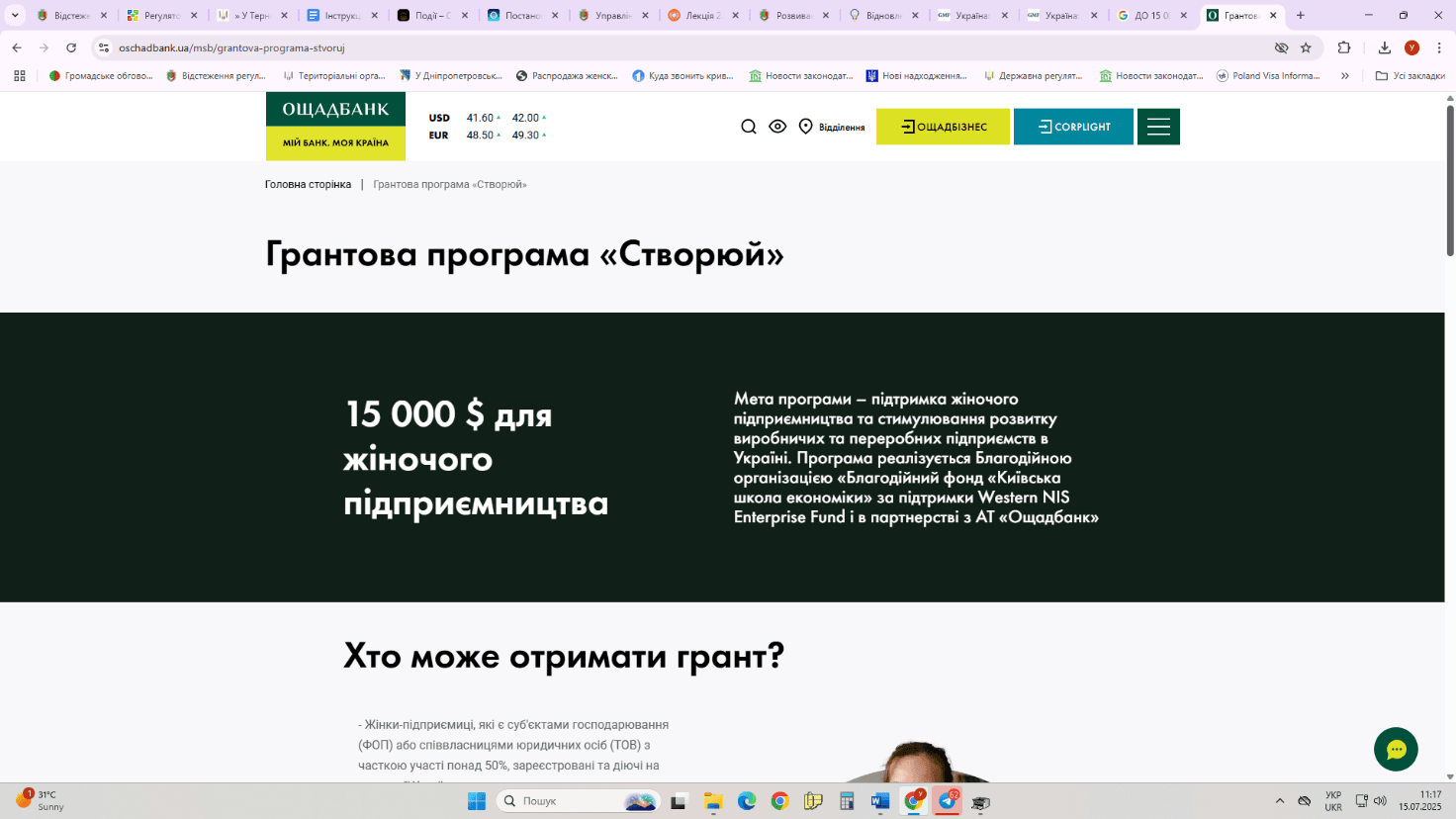Open the Chrome profile avatar

tap(1411, 47)
